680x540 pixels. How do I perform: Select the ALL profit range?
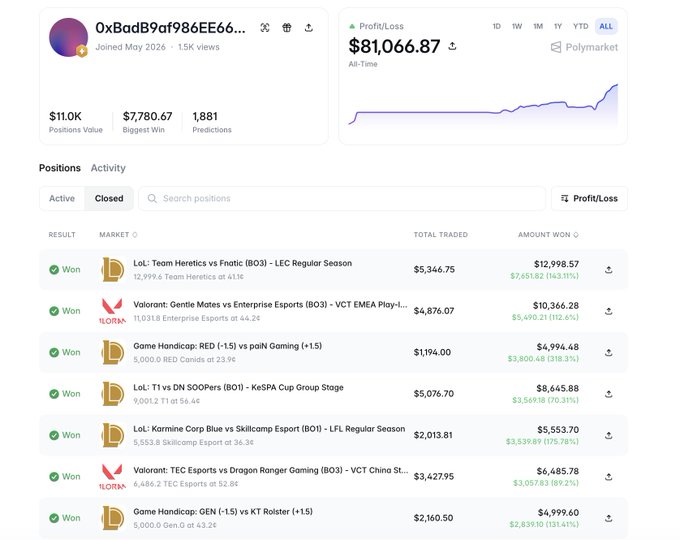point(606,26)
